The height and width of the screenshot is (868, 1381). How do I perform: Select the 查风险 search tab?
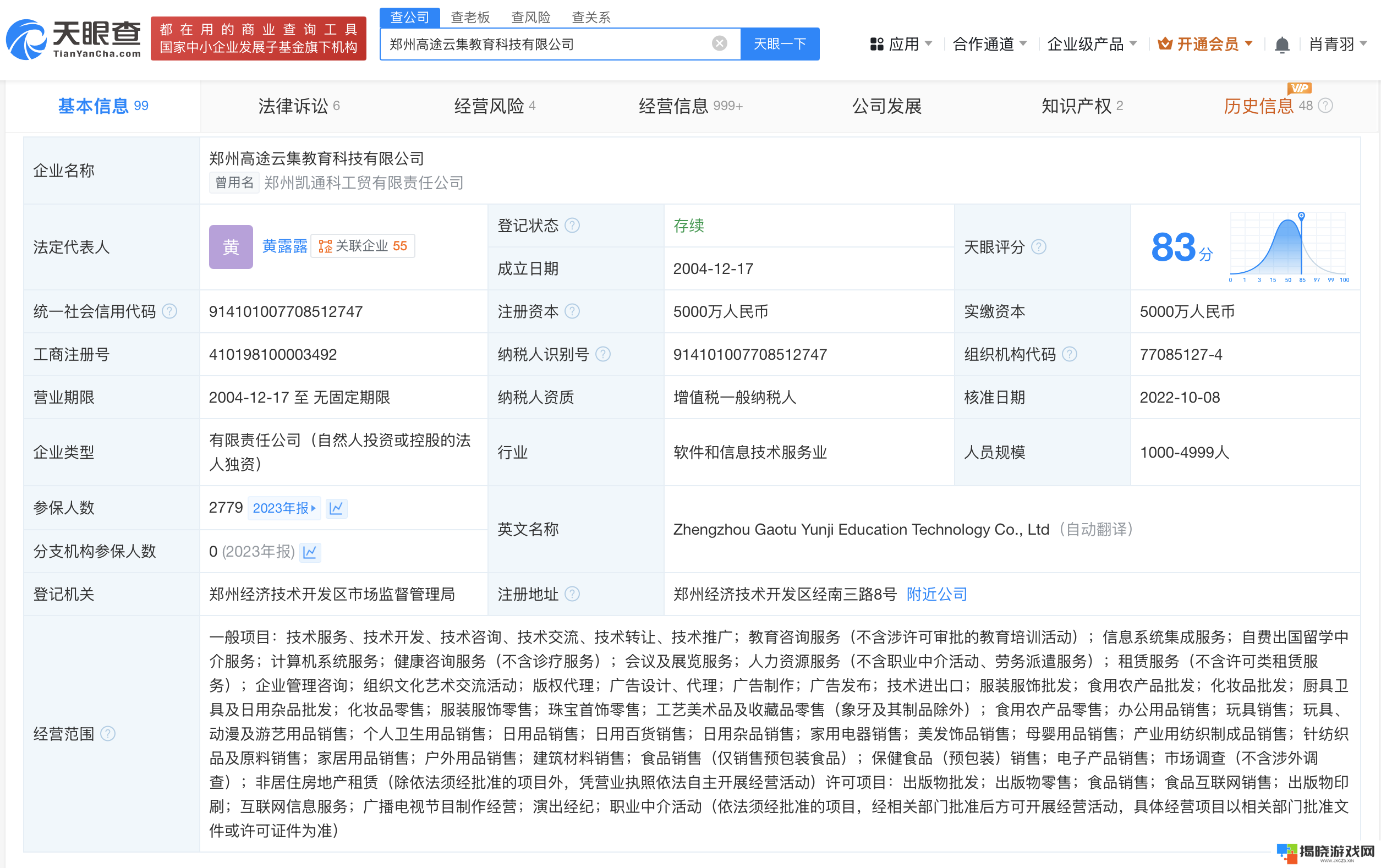[531, 17]
